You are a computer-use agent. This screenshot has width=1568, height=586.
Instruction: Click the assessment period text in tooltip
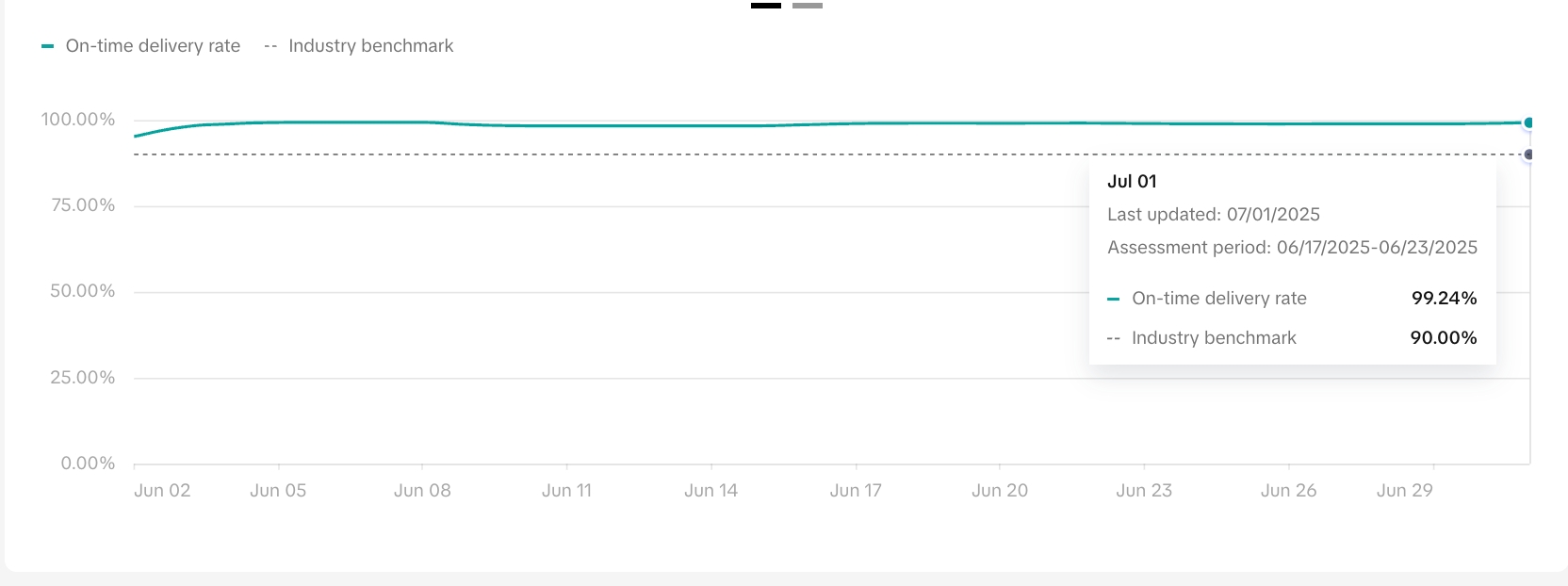point(1292,248)
